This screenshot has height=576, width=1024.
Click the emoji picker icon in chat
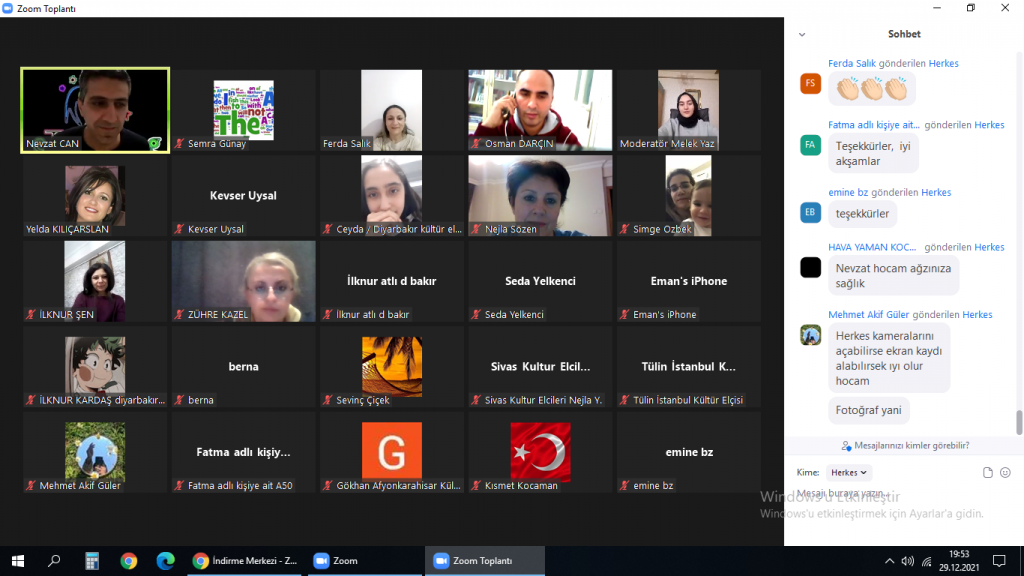(x=1005, y=472)
